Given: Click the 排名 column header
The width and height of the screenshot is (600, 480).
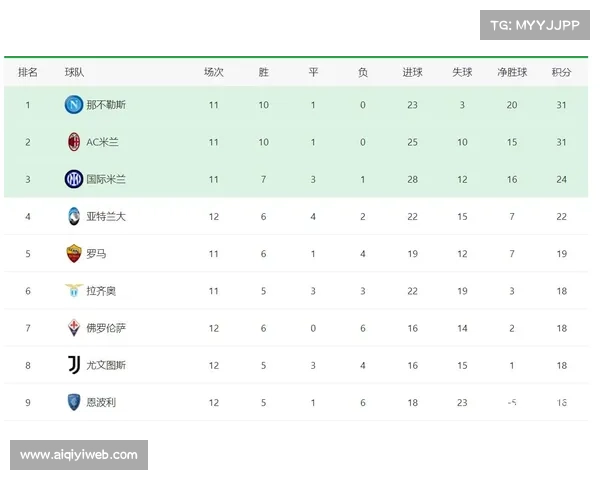Looking at the screenshot, I should click(x=28, y=73).
